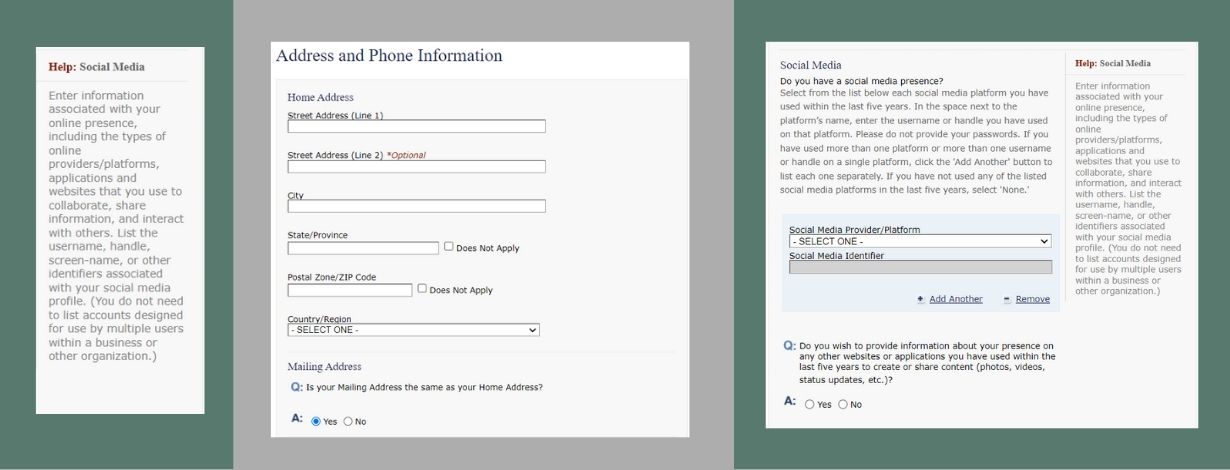Click the Add Another link

(x=955, y=299)
